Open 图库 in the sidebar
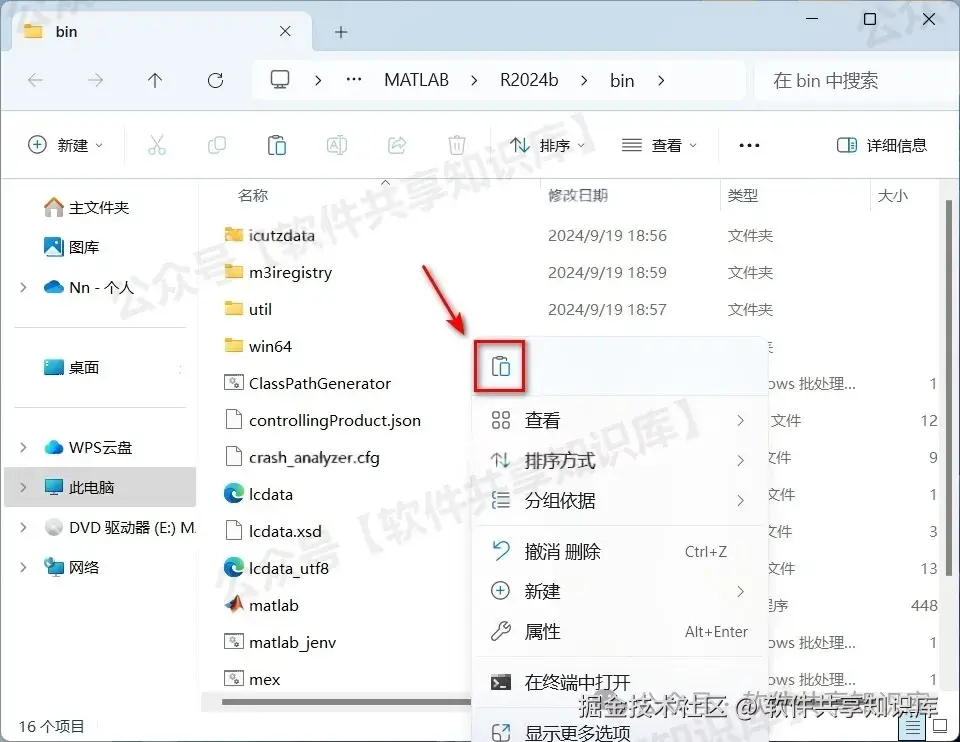The height and width of the screenshot is (742, 960). pyautogui.click(x=71, y=247)
